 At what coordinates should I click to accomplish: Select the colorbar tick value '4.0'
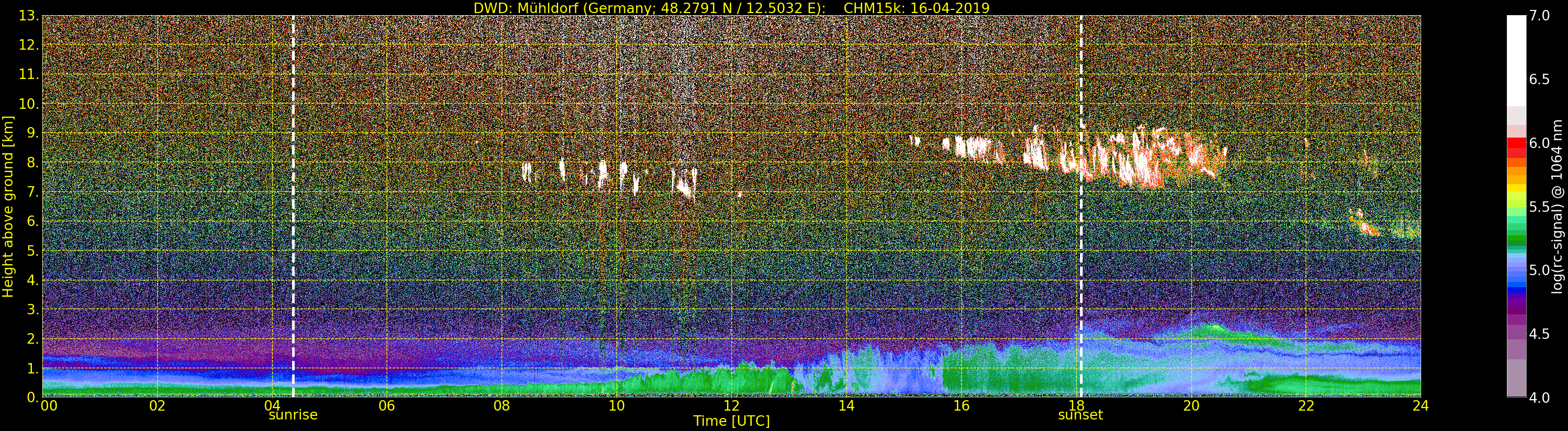pyautogui.click(x=1539, y=398)
